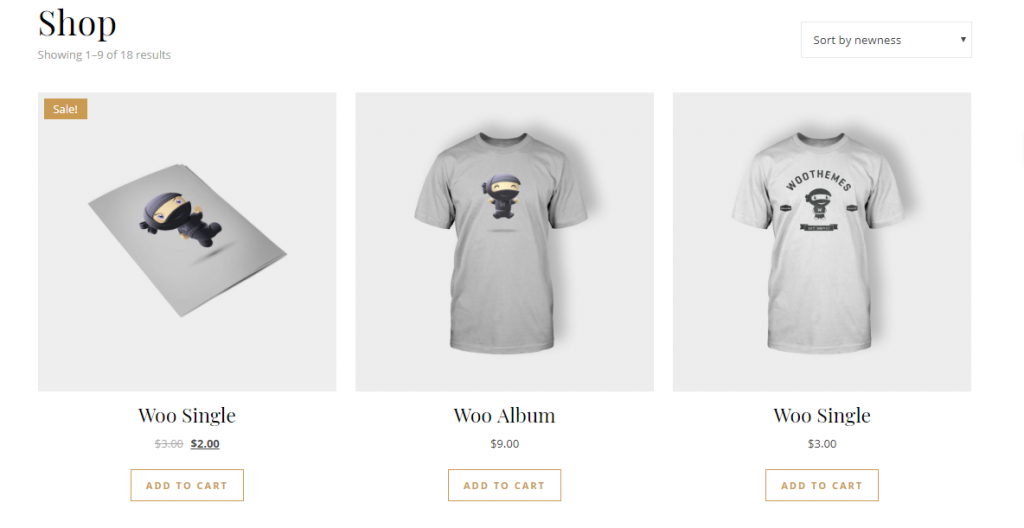Open the Woo Album product title
Image resolution: width=1024 pixels, height=528 pixels.
504,416
